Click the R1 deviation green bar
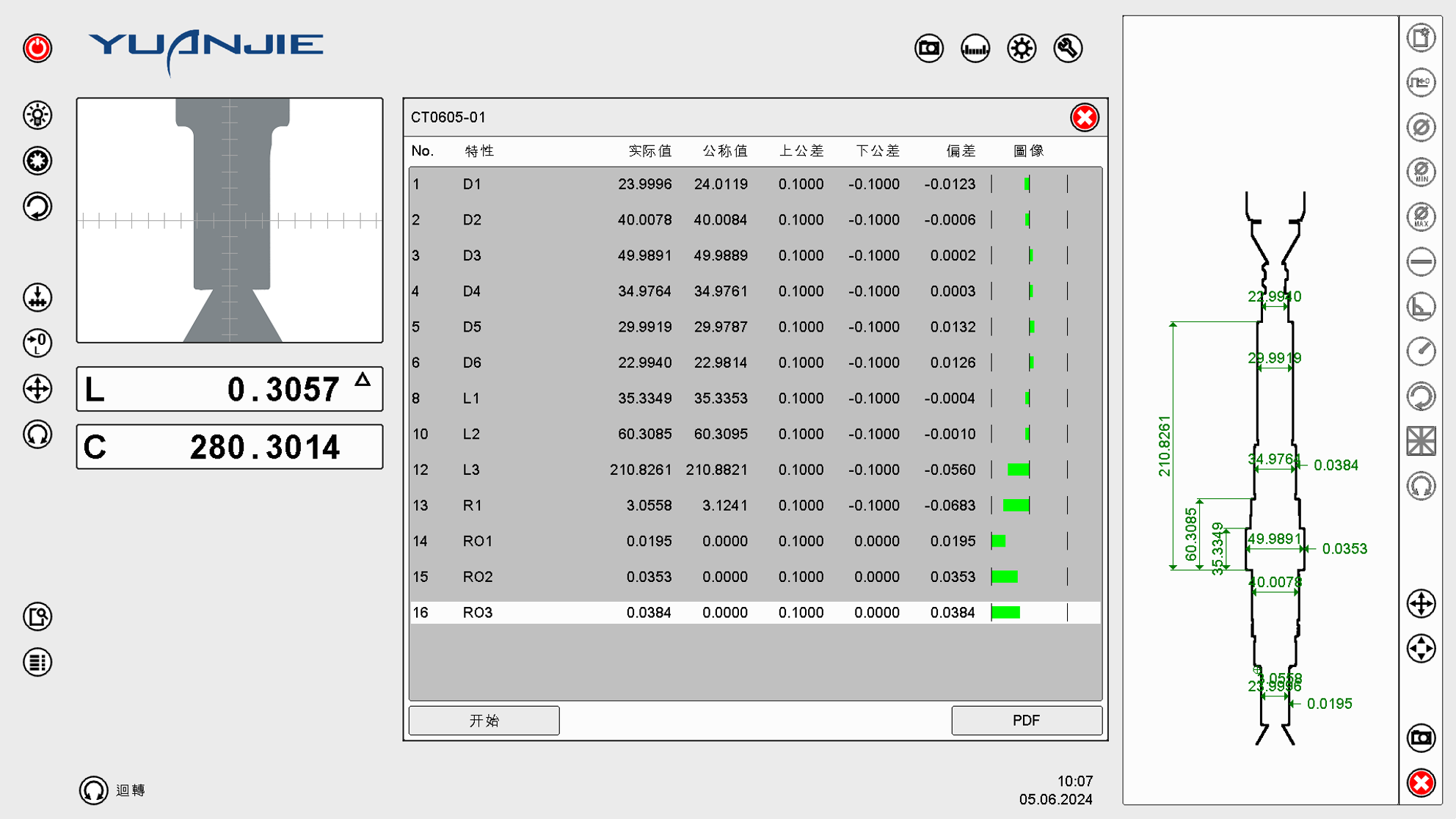The image size is (1456, 819). [1016, 506]
